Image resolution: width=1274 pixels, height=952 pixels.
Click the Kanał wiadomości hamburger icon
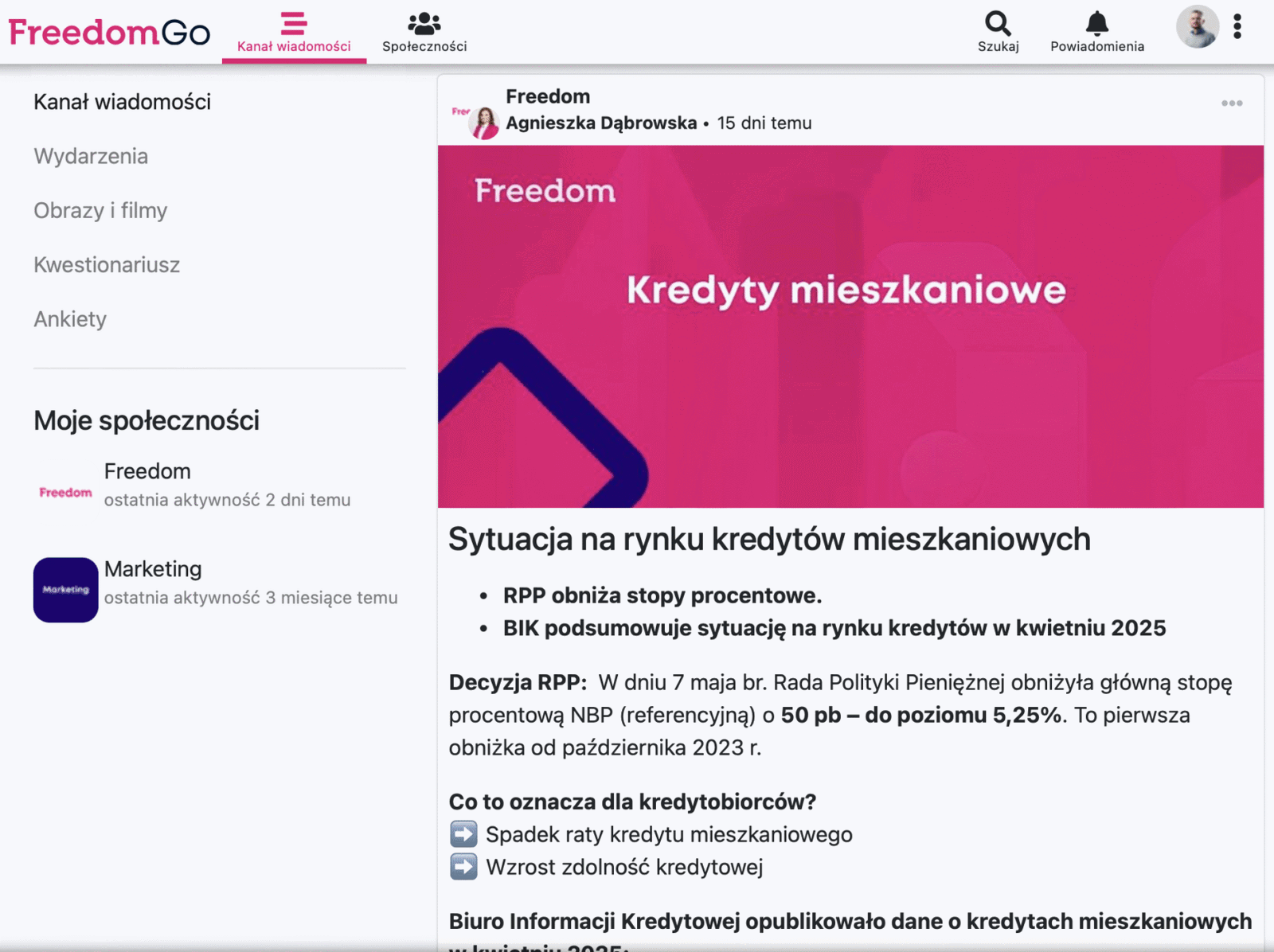click(294, 24)
